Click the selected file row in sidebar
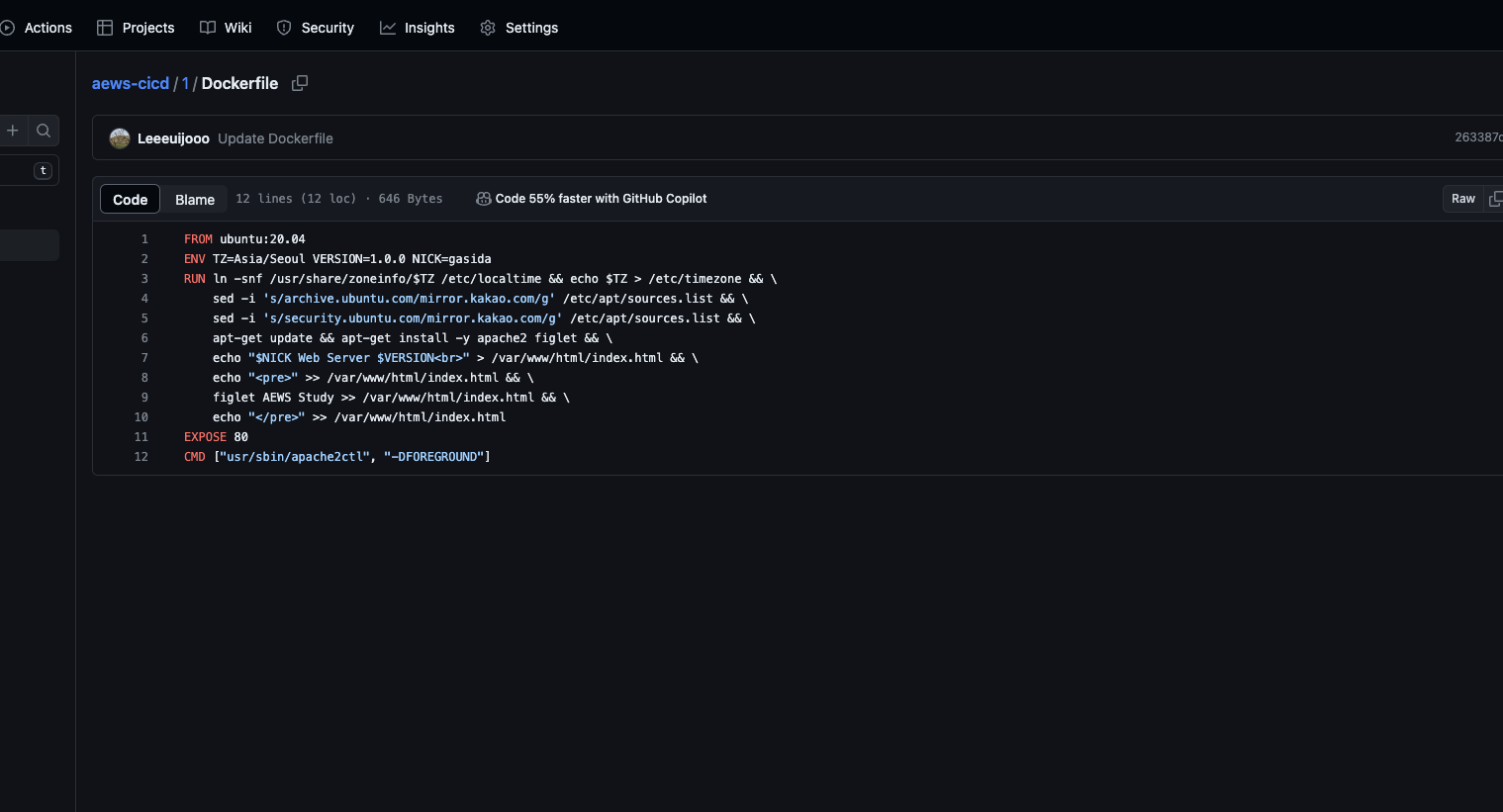This screenshot has width=1503, height=812. (x=30, y=245)
